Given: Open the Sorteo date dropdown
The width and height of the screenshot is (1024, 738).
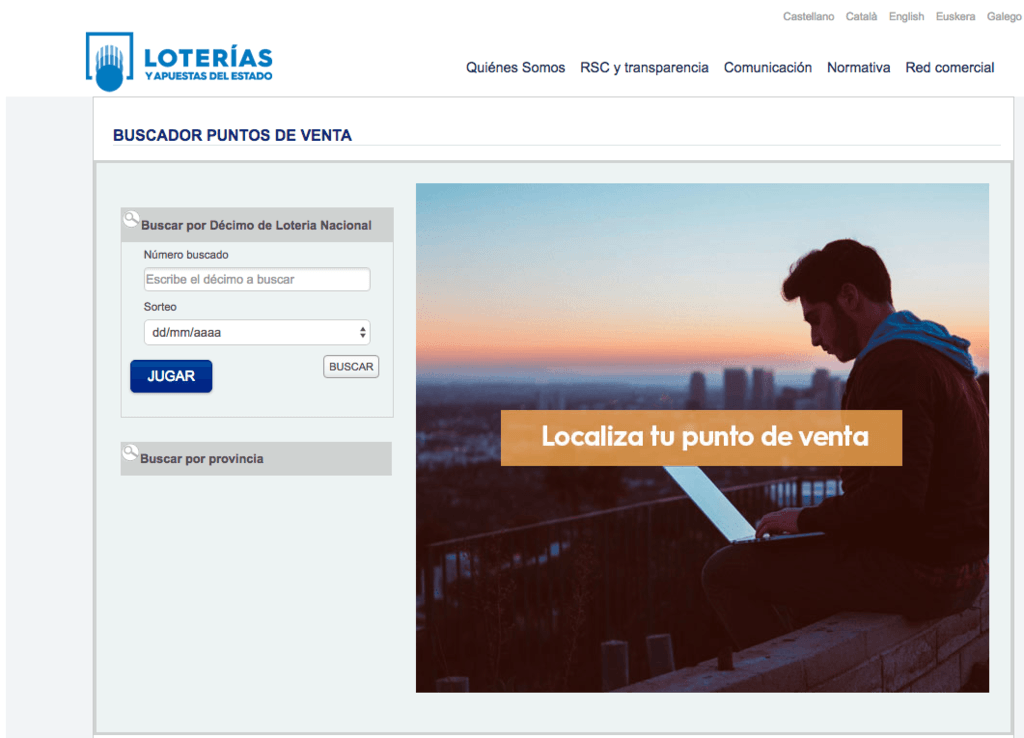Looking at the screenshot, I should click(x=257, y=332).
